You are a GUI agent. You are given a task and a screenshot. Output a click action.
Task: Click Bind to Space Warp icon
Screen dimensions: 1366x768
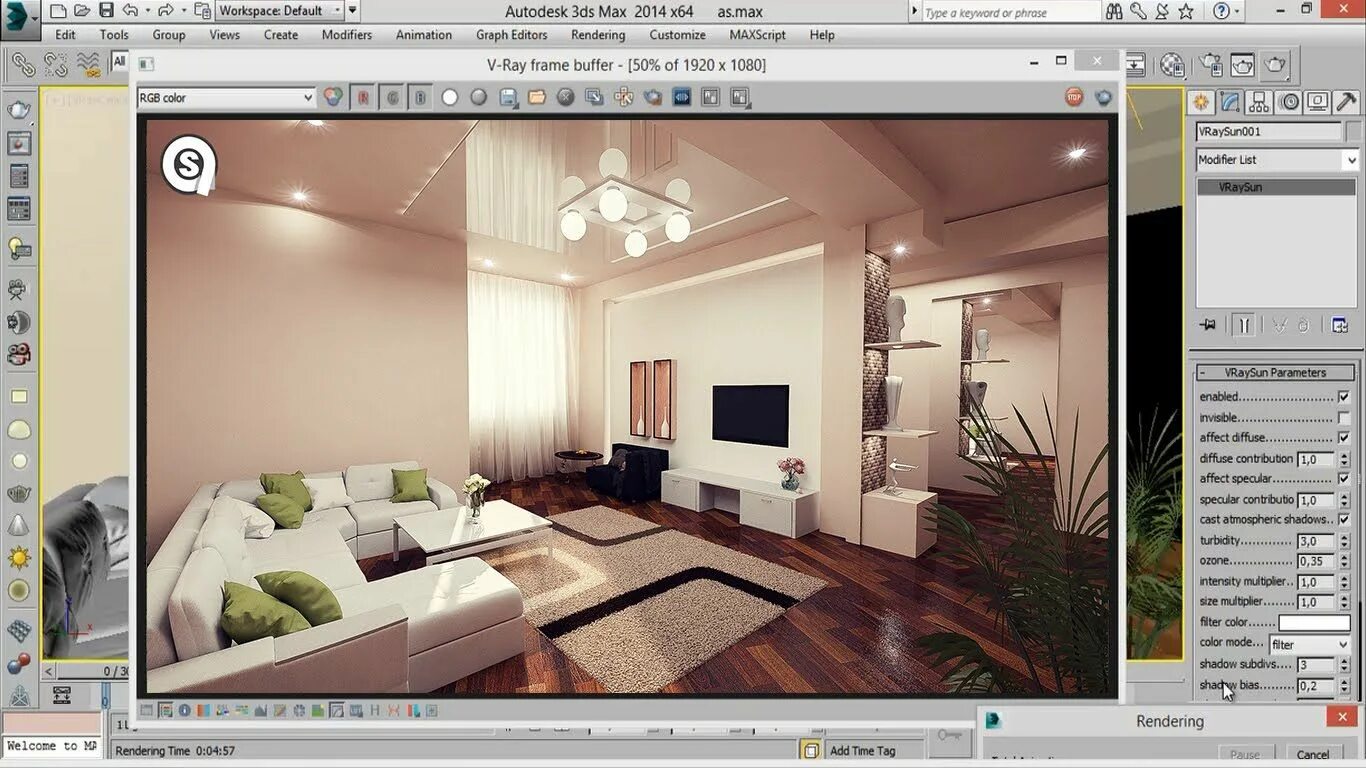click(x=89, y=65)
